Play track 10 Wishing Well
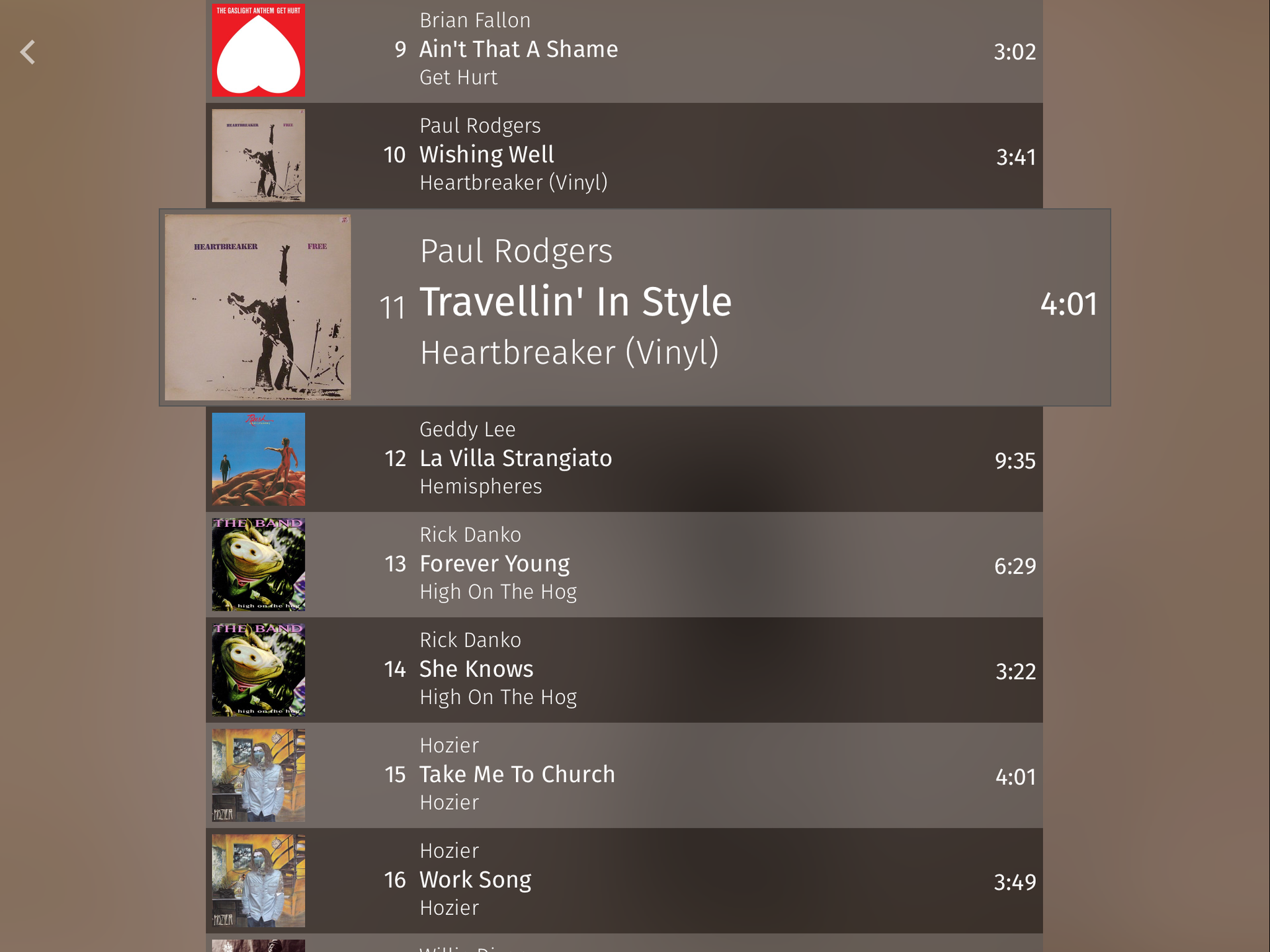1270x952 pixels. click(x=624, y=155)
